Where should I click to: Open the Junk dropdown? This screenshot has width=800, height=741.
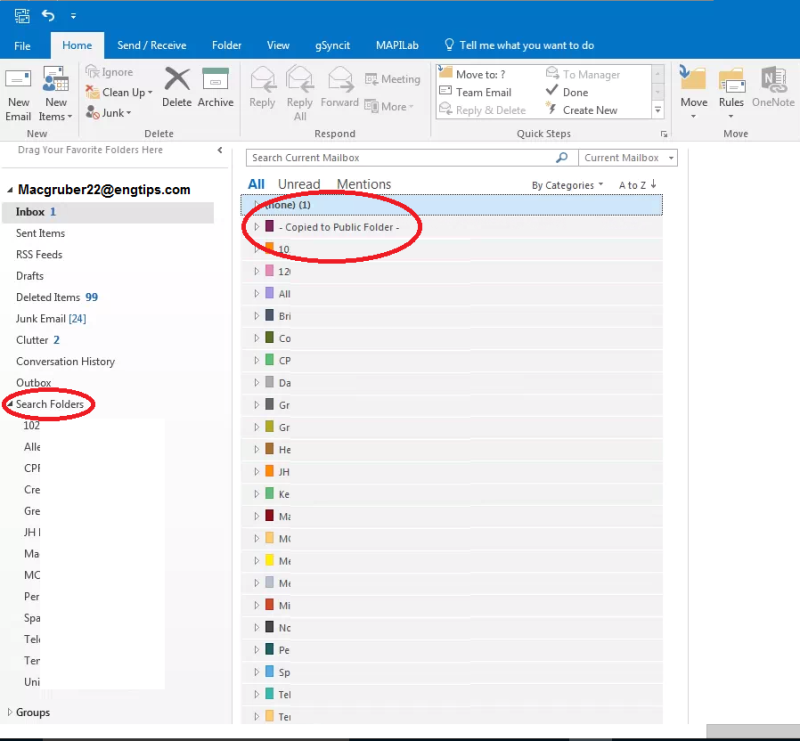tap(109, 113)
